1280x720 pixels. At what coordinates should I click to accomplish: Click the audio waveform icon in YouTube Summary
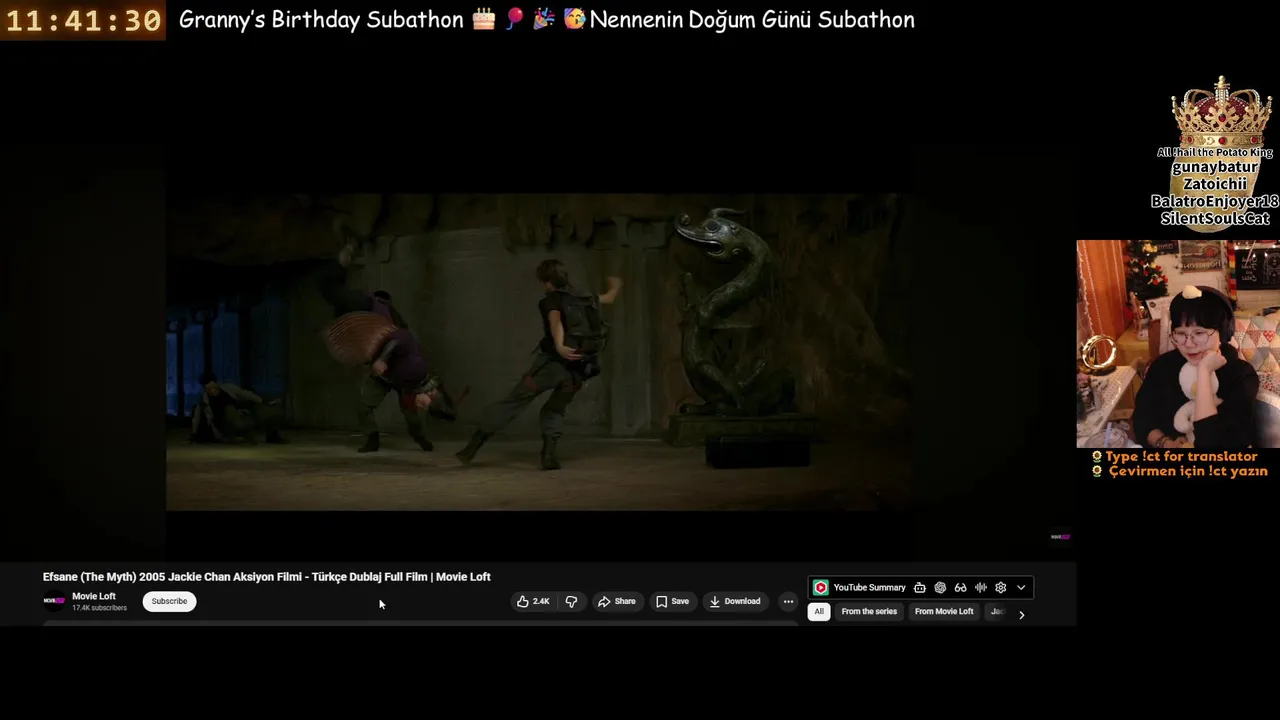pyautogui.click(x=980, y=588)
